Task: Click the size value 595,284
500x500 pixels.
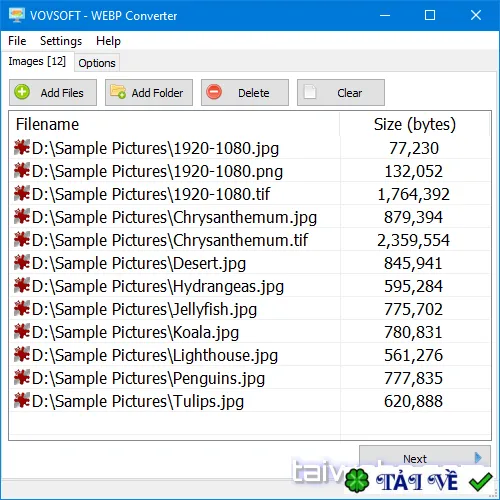Action: pyautogui.click(x=414, y=286)
